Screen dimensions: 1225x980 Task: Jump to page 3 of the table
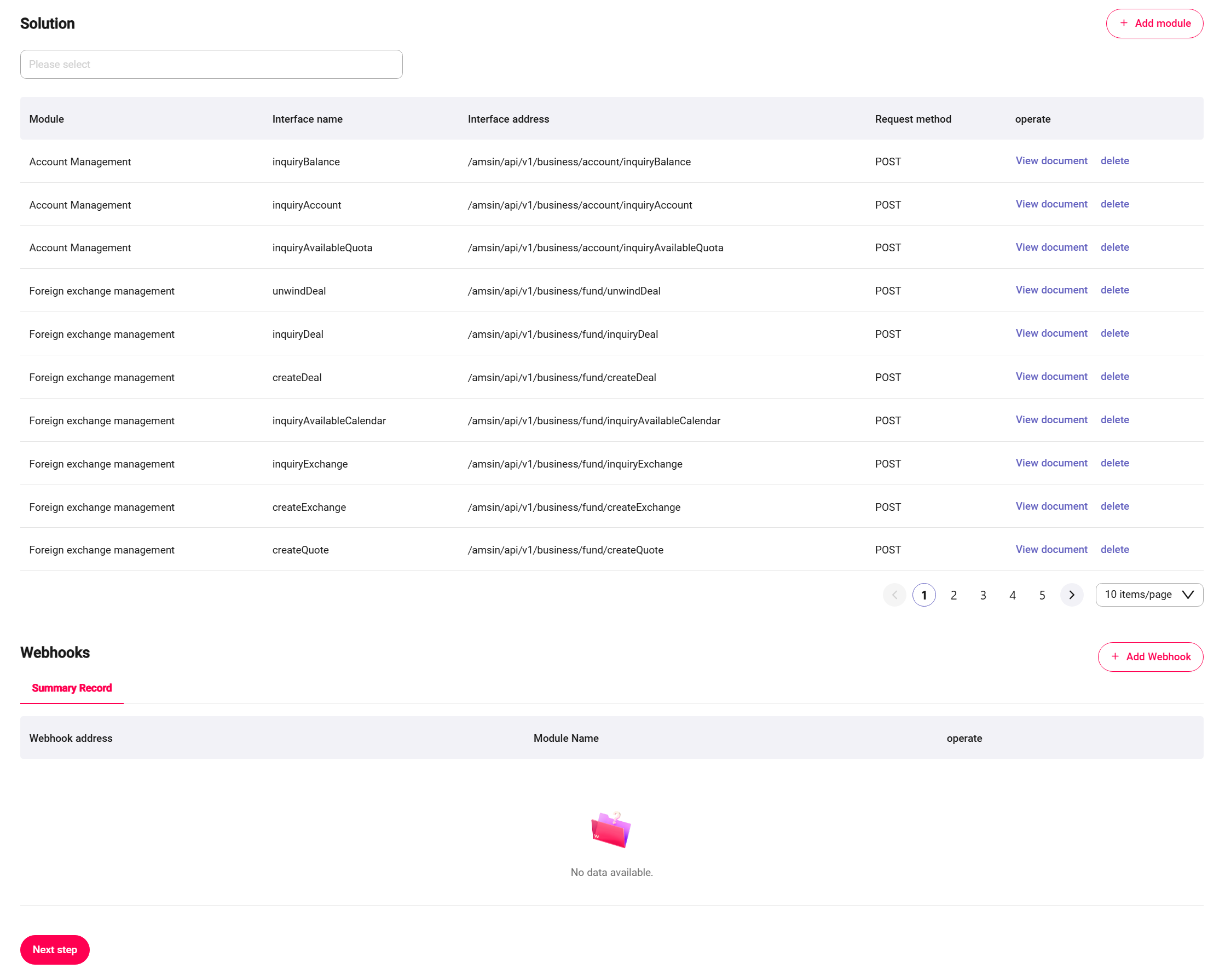coord(983,595)
